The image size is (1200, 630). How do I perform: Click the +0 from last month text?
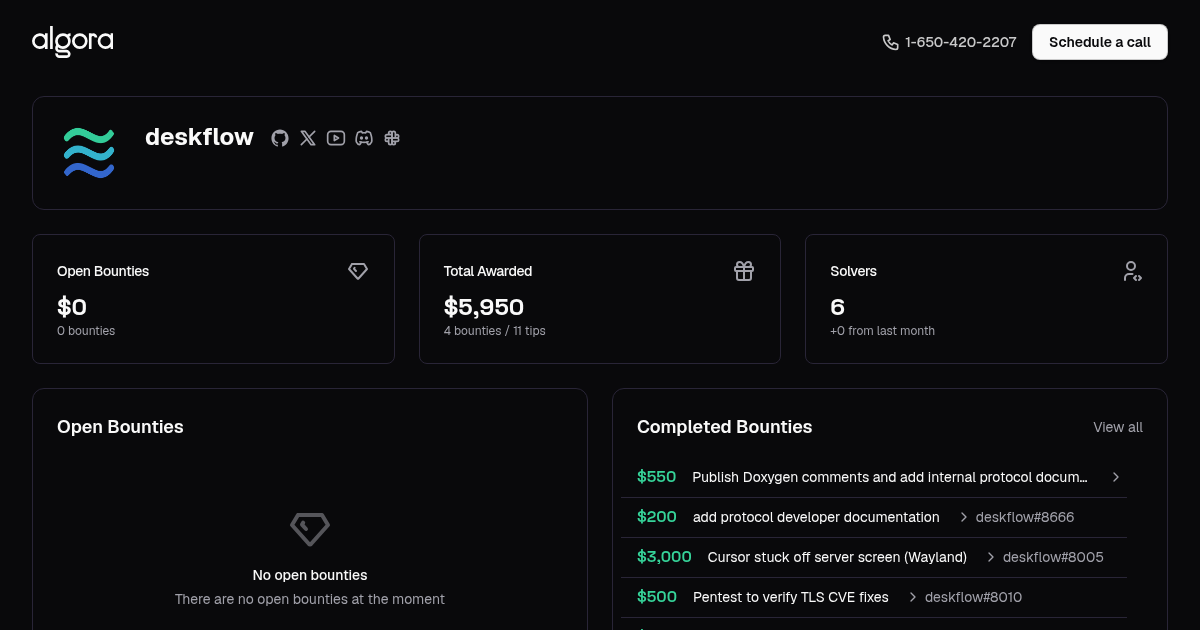[x=883, y=331]
